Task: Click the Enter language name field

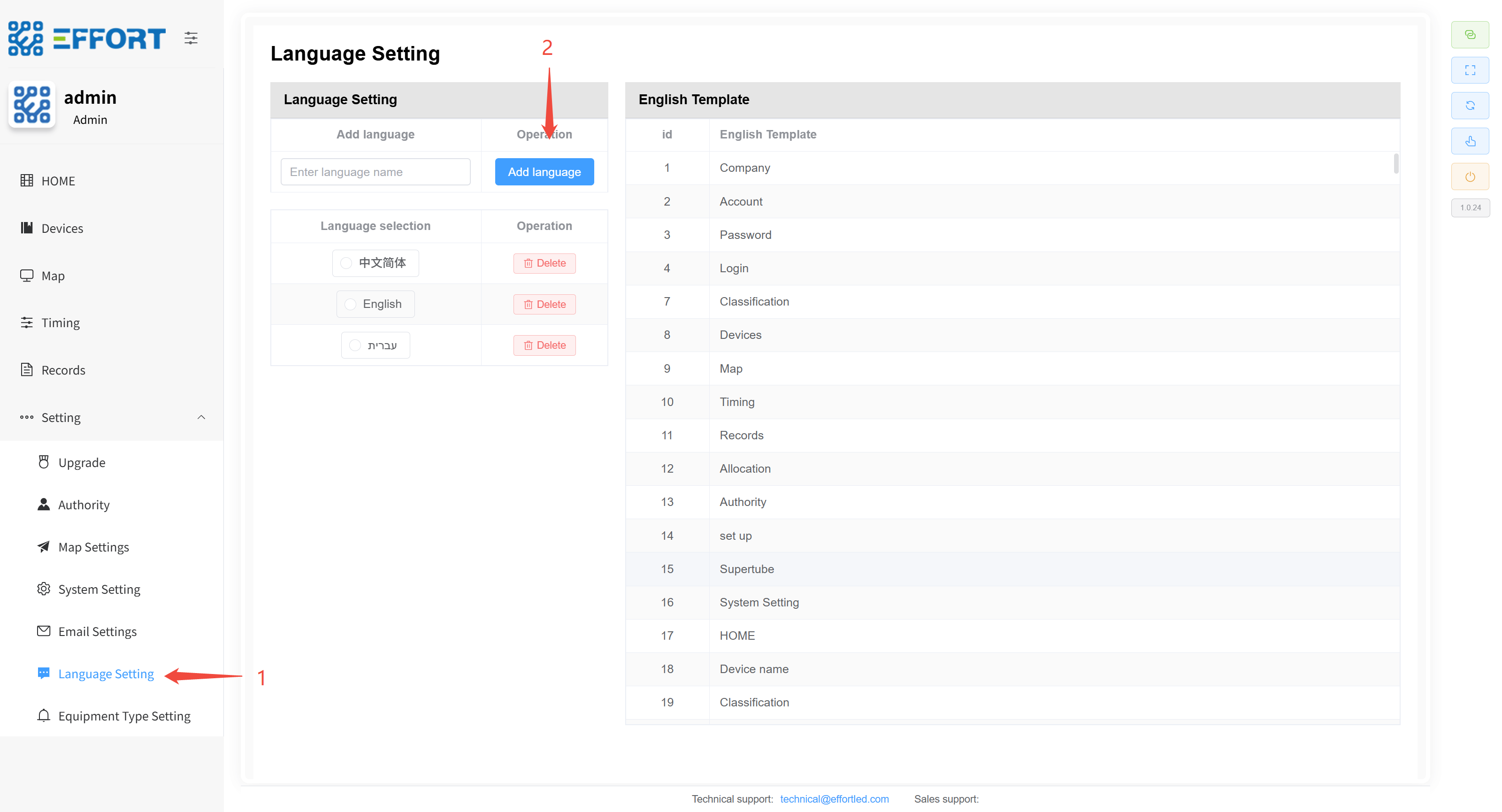Action: pos(375,172)
